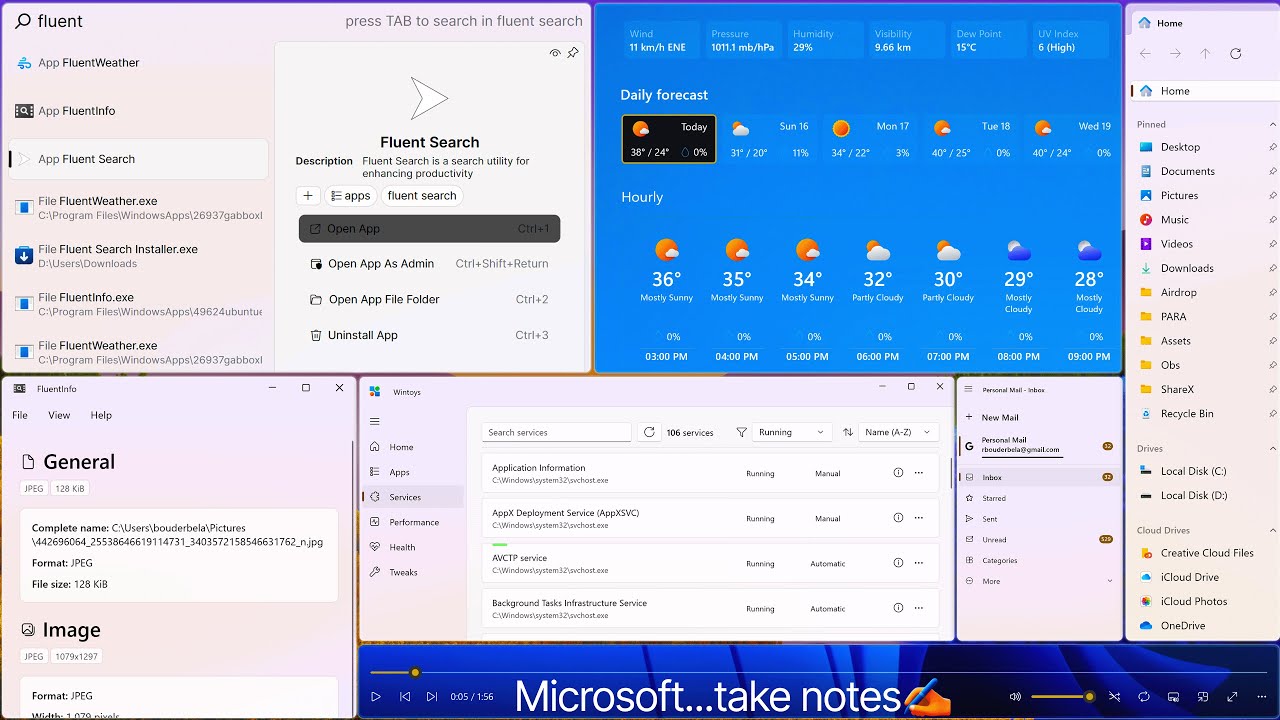Collapse the Drives section
Image resolution: width=1280 pixels, height=720 pixels.
1272,449
